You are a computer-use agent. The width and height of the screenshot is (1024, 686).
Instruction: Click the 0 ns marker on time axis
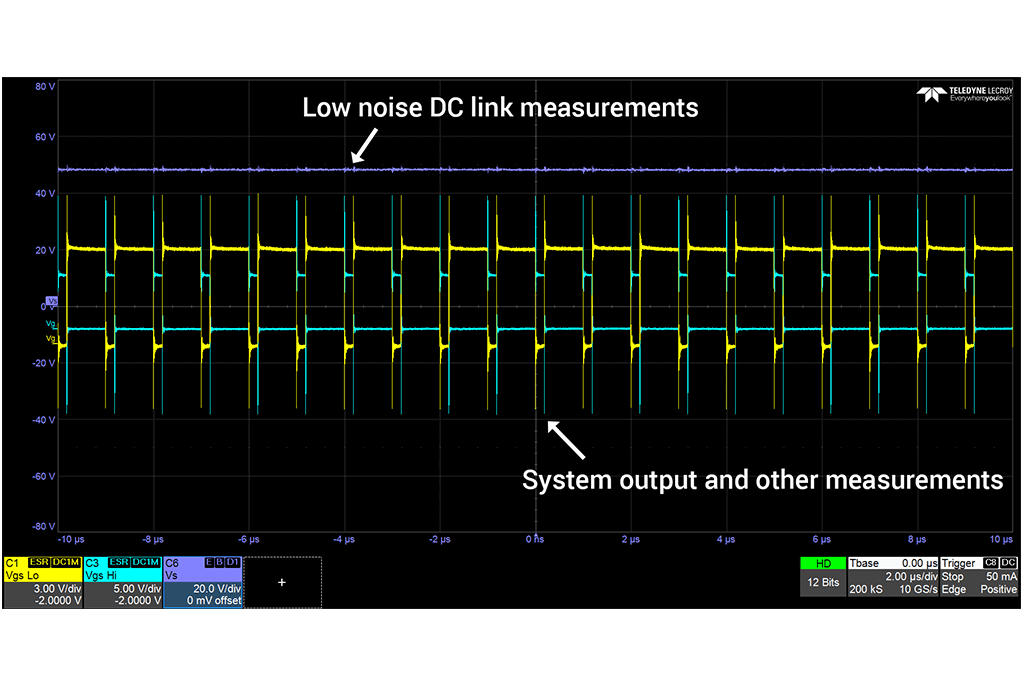click(536, 539)
